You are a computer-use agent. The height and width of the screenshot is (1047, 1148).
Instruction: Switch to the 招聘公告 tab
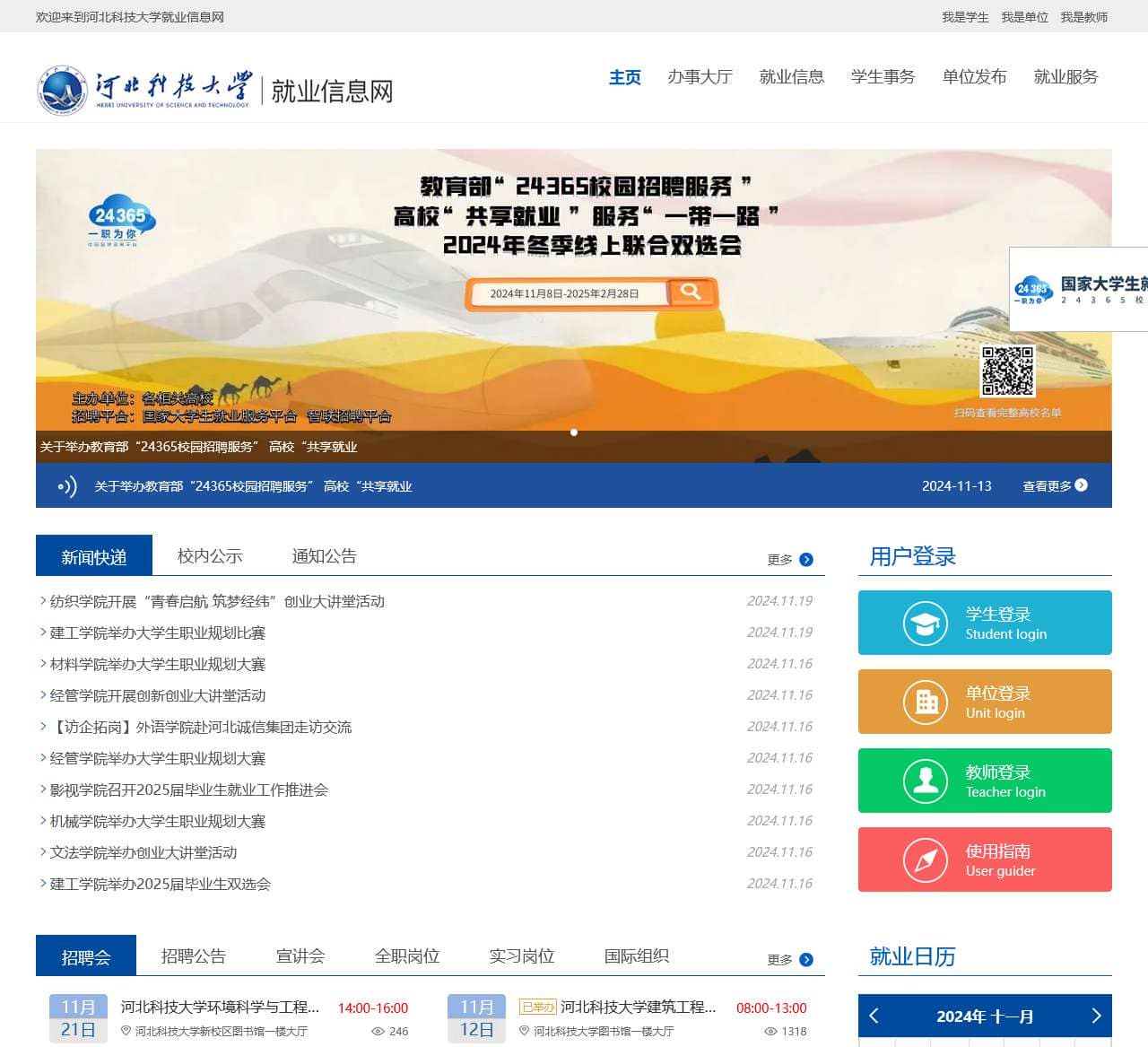194,956
